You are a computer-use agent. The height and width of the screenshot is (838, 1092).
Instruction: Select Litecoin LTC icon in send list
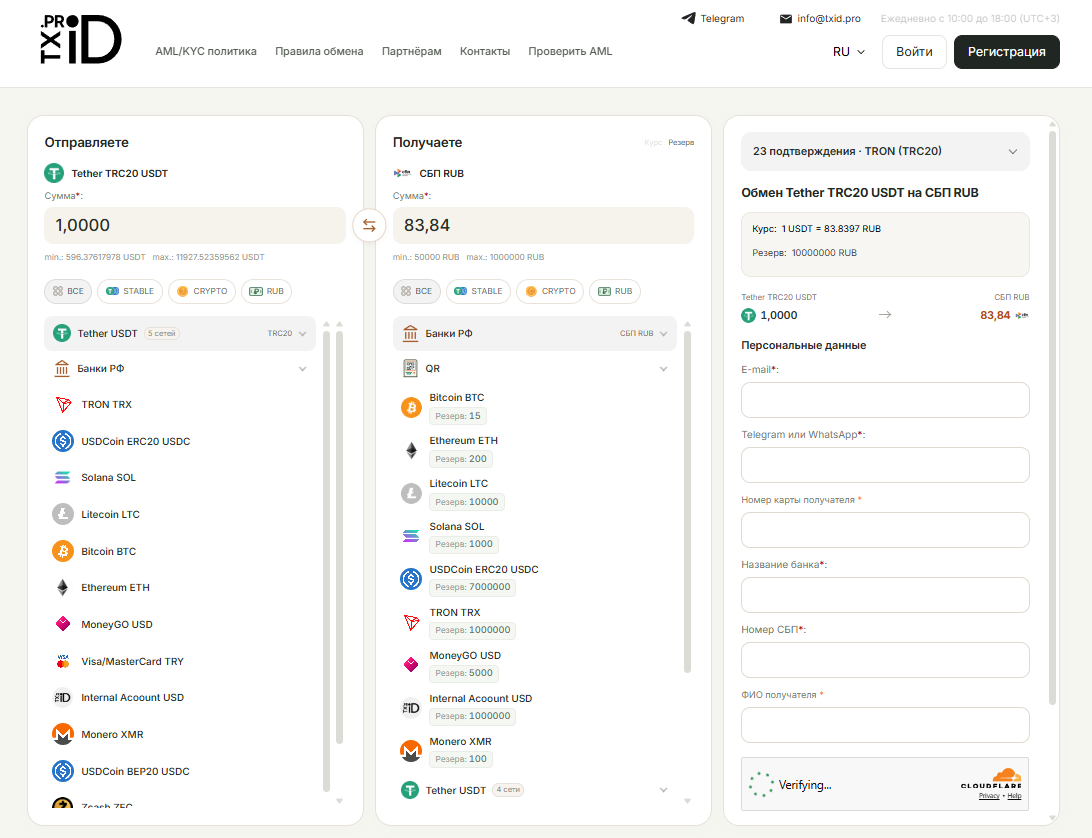[63, 515]
